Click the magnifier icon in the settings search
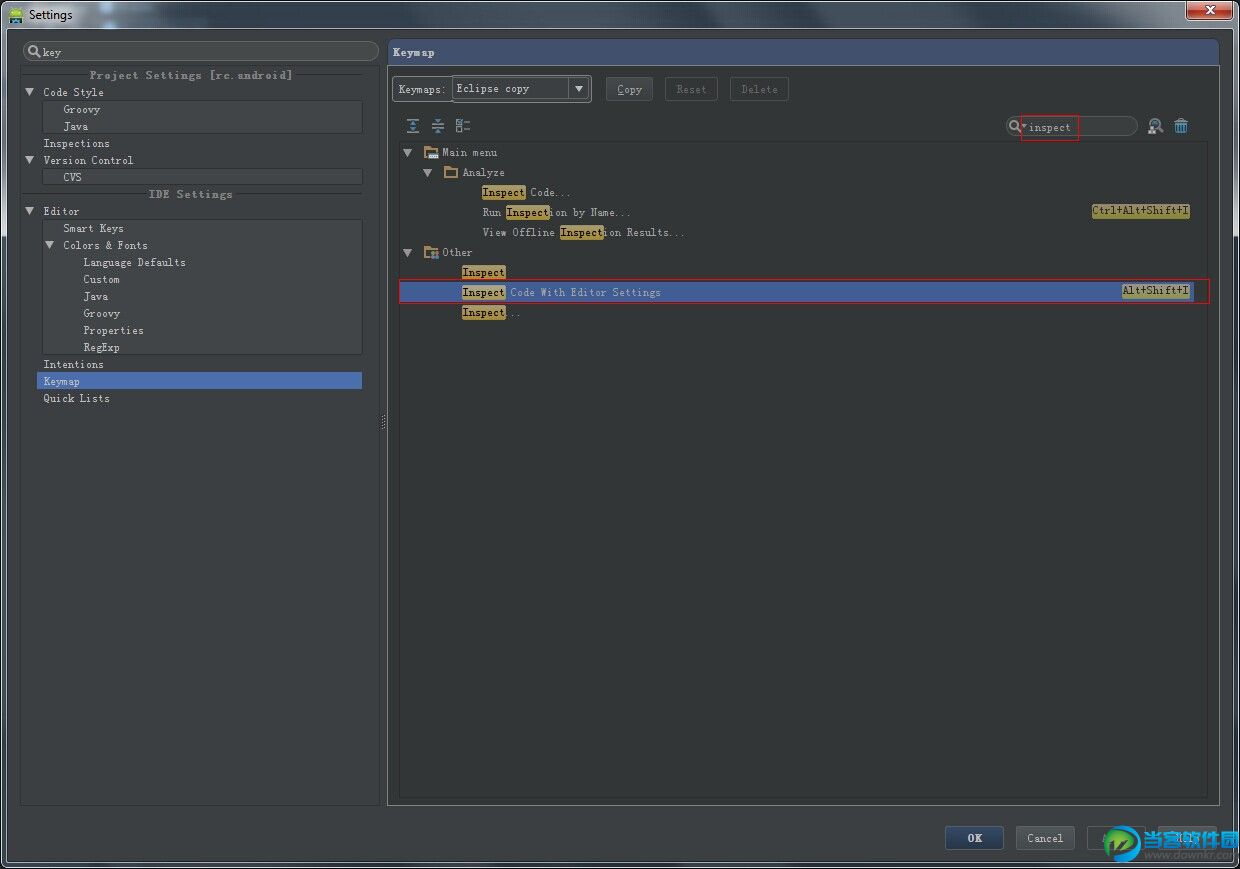The image size is (1240, 869). 34,51
